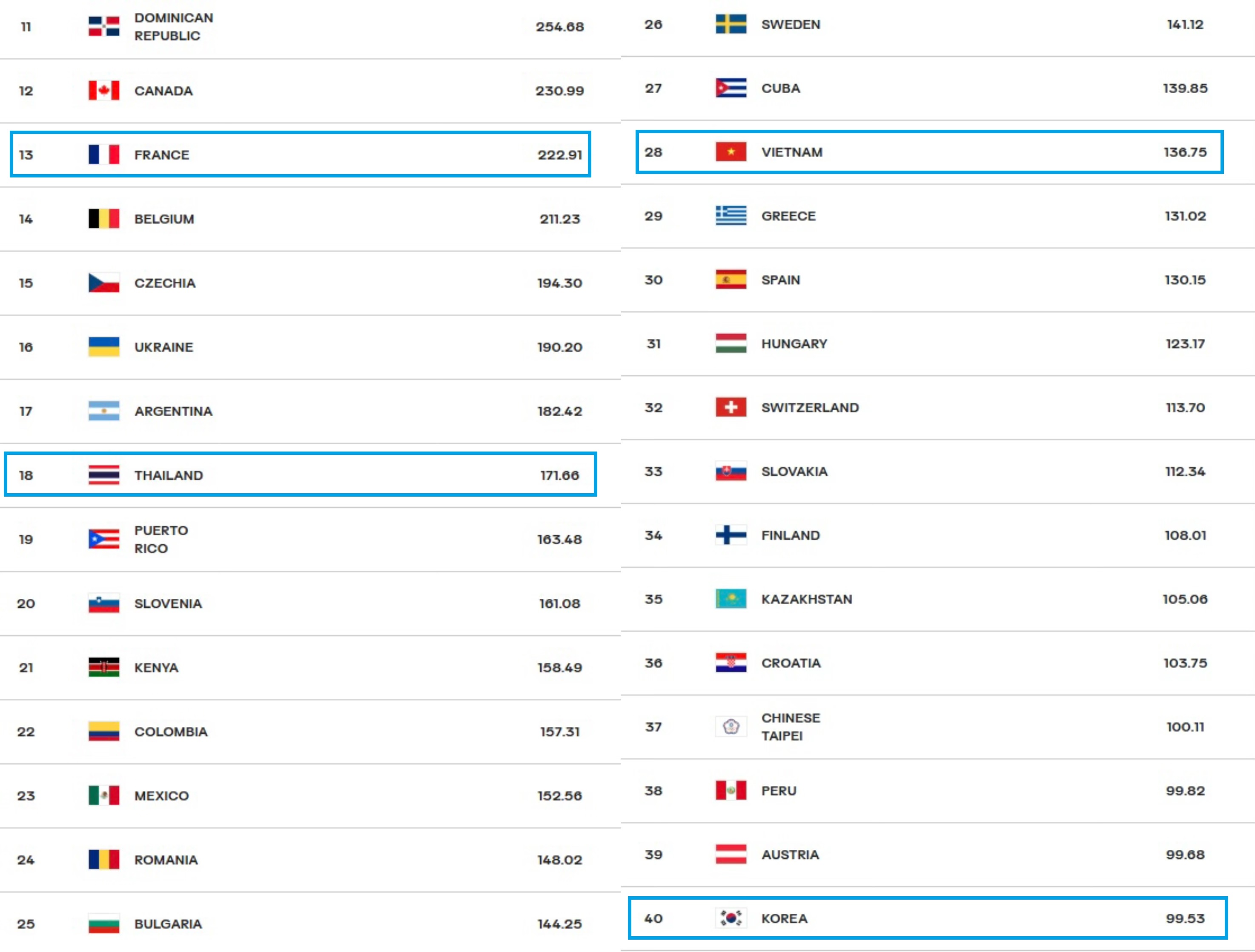Click the Chinese Taipei flag icon
The height and width of the screenshot is (952, 1255).
[731, 726]
